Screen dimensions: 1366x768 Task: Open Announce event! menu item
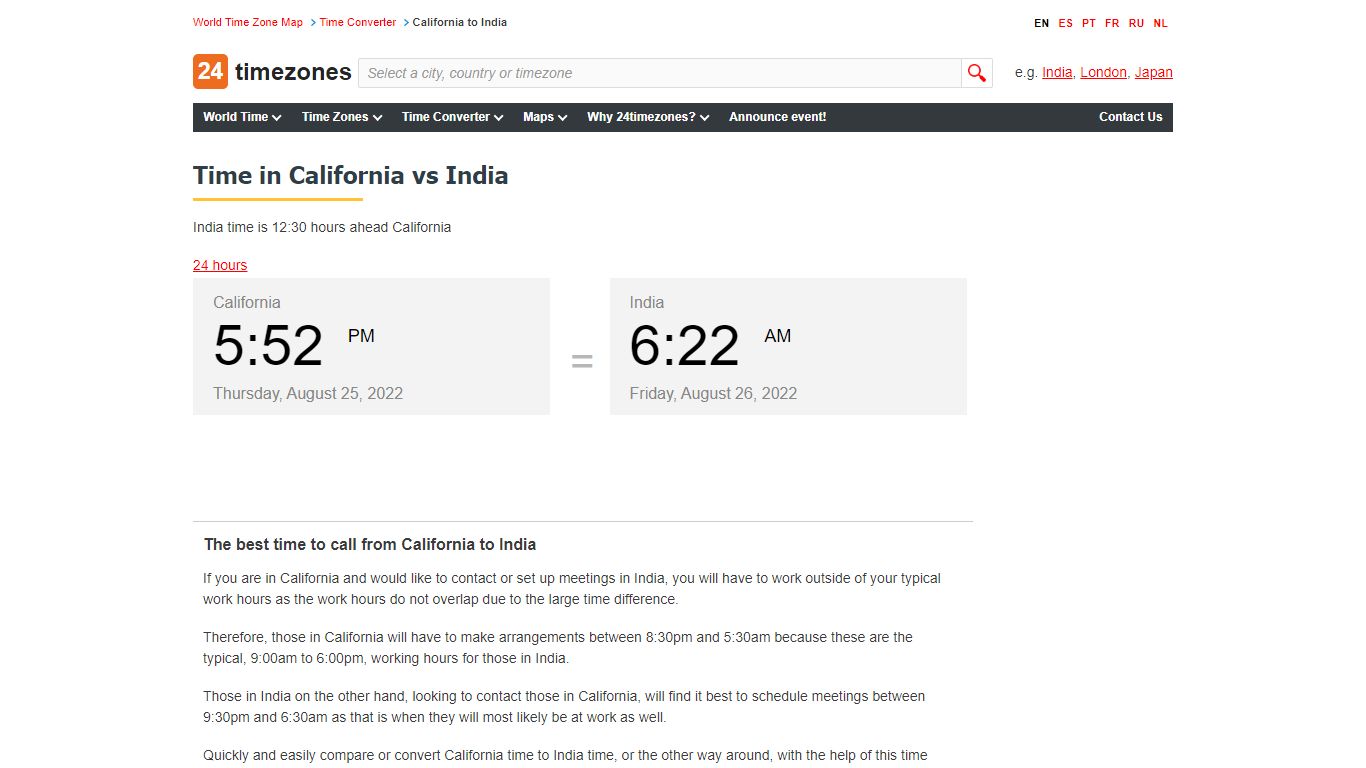click(777, 117)
